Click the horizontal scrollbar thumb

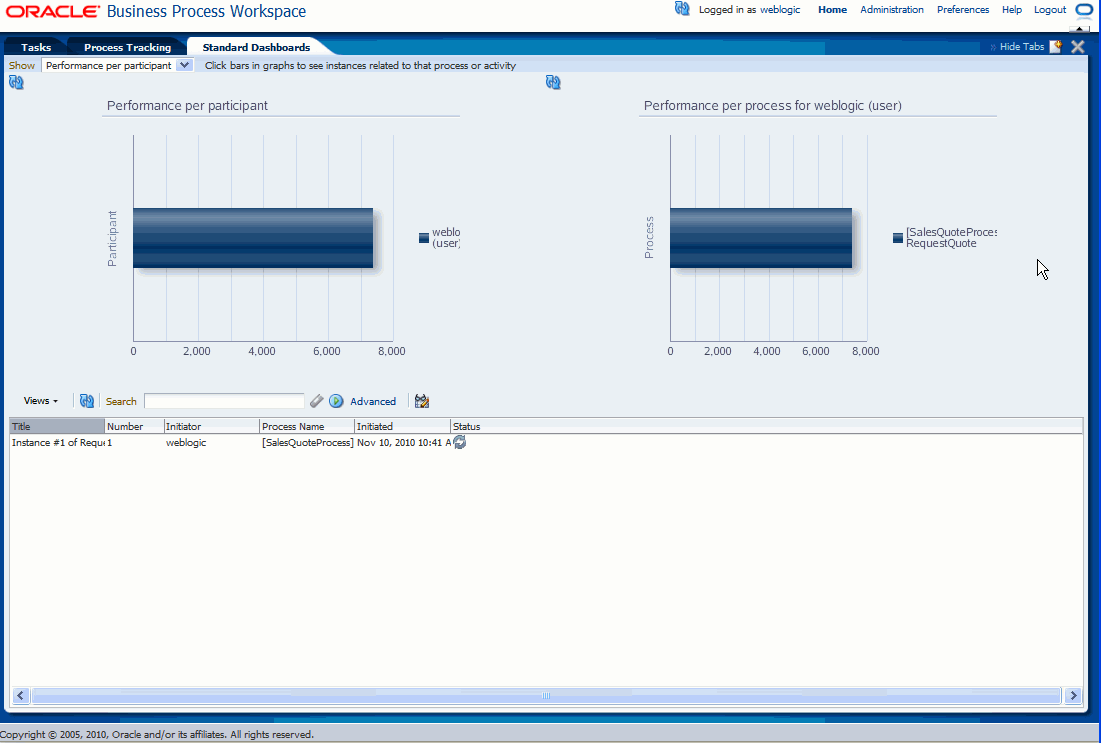pos(546,695)
